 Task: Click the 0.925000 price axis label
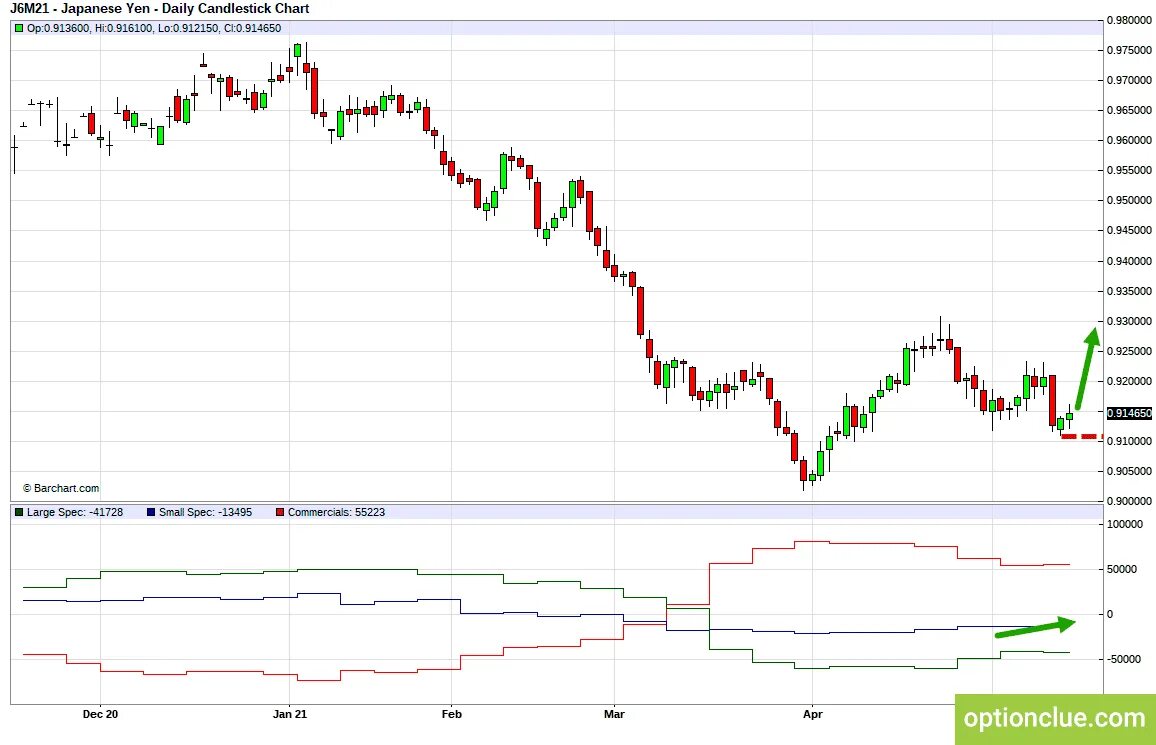1129,351
